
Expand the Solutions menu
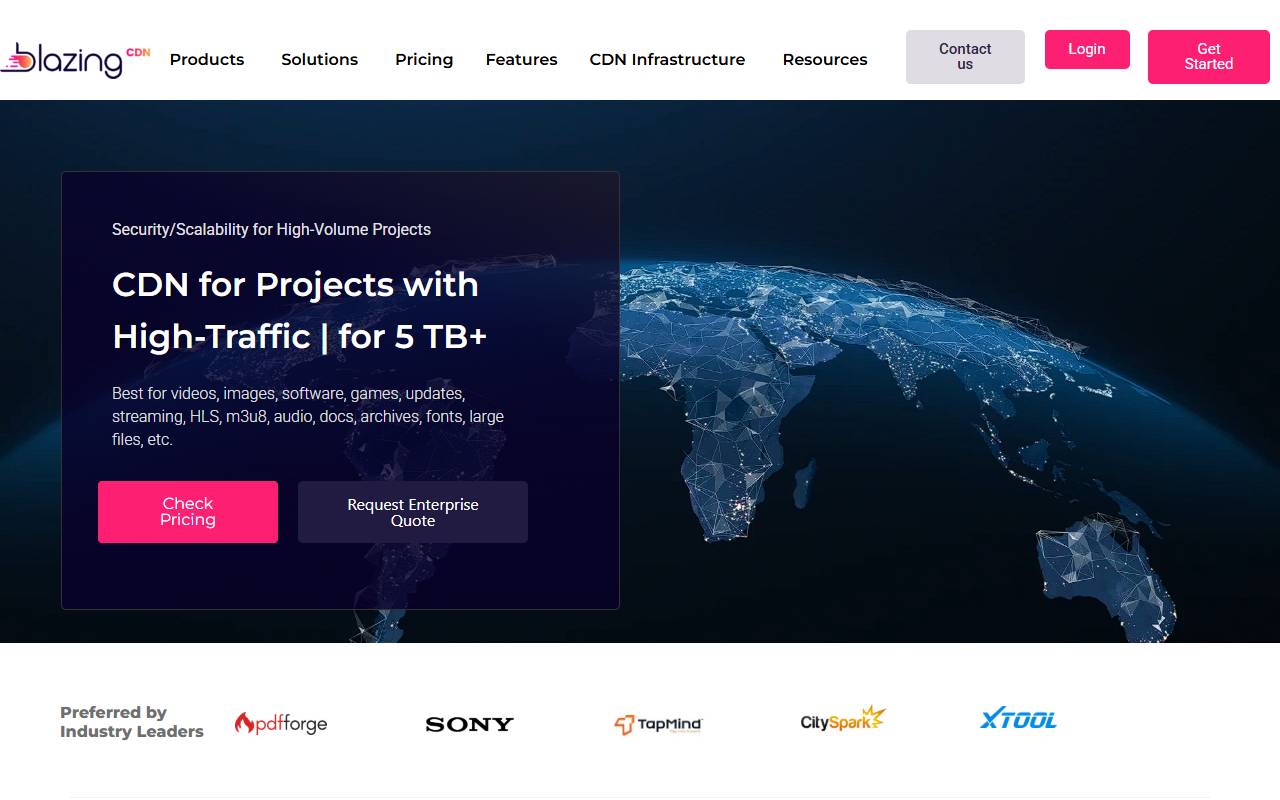[319, 60]
